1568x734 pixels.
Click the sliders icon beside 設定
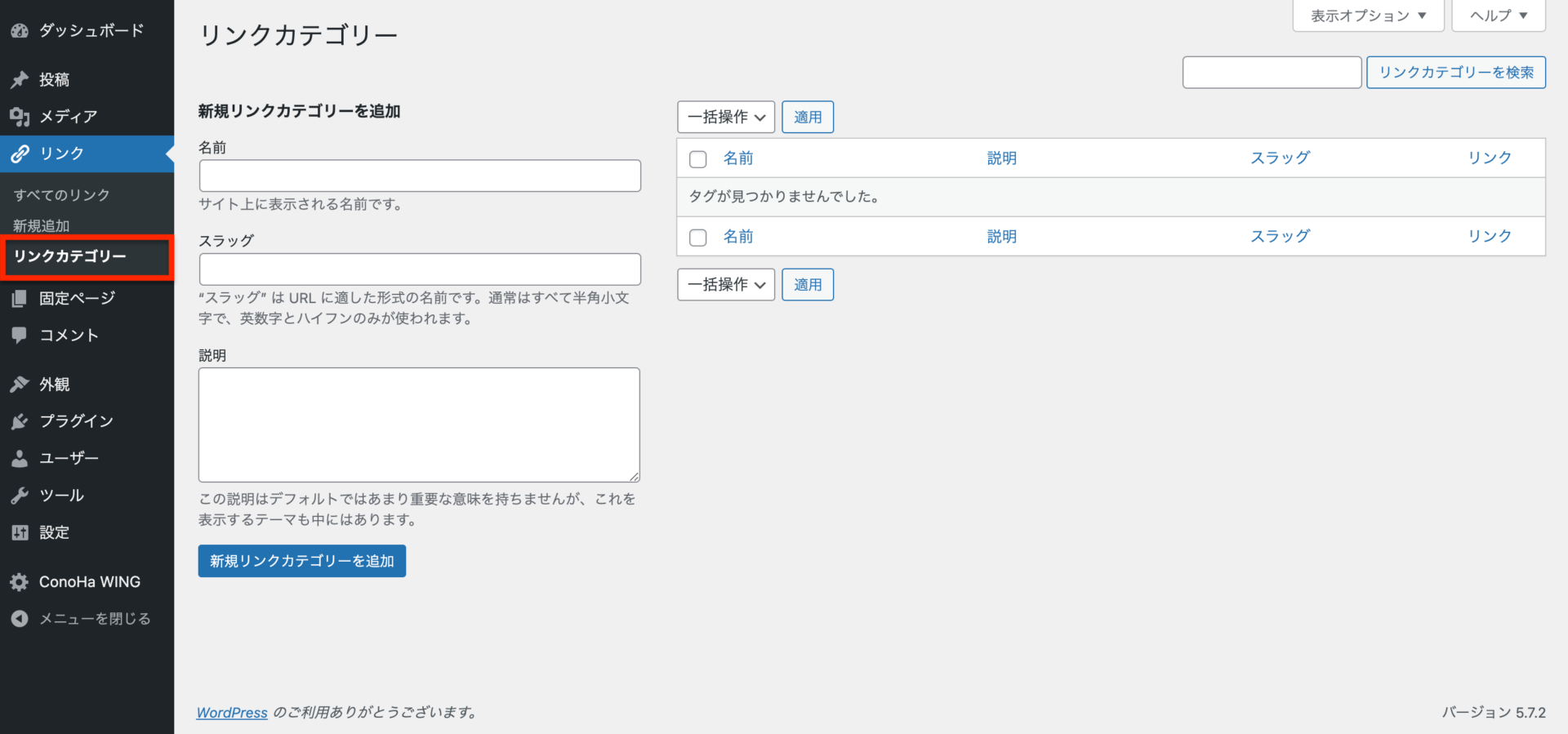[x=20, y=532]
